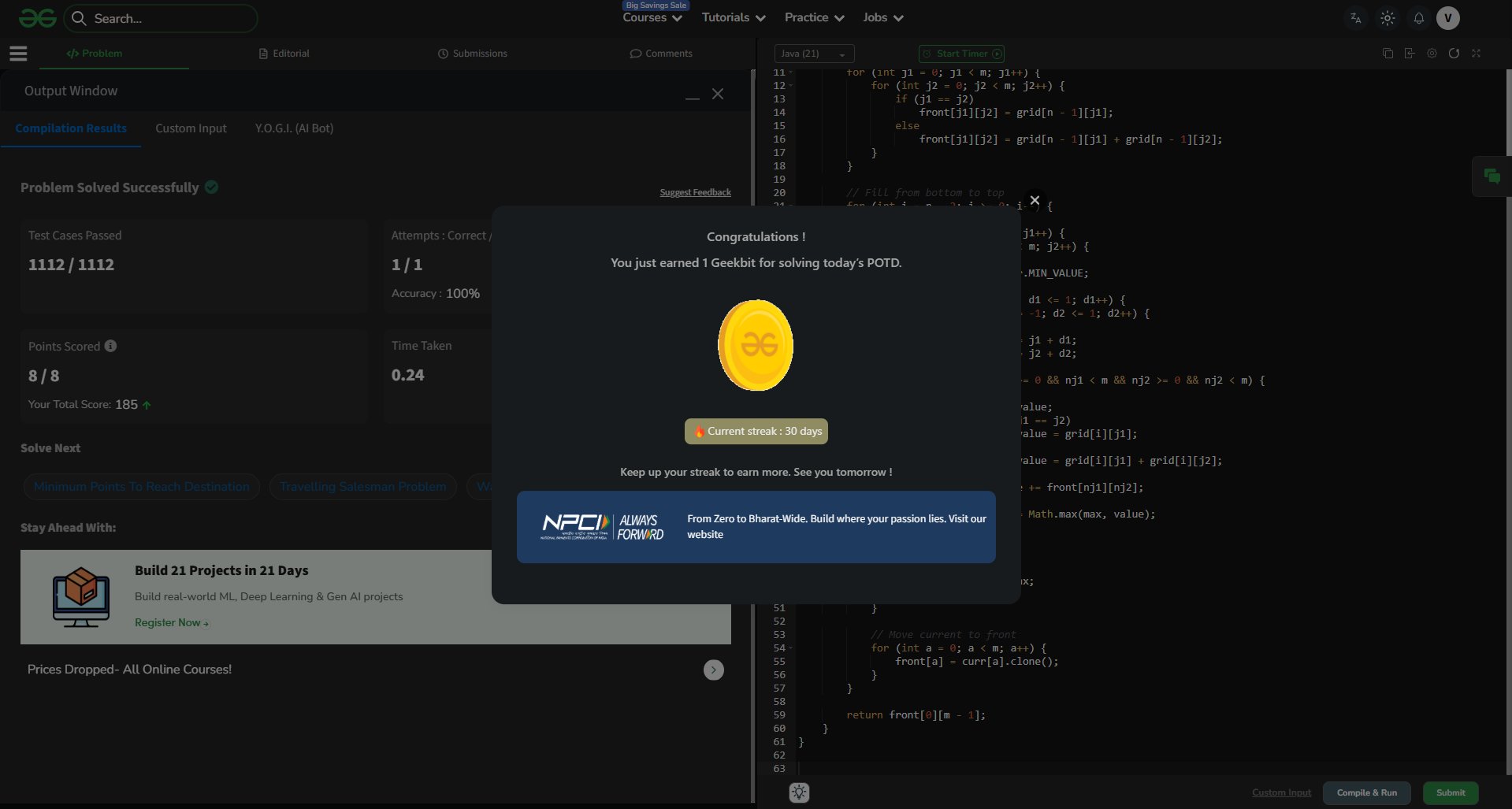Start the timer
This screenshot has width=1512, height=809.
[x=961, y=54]
